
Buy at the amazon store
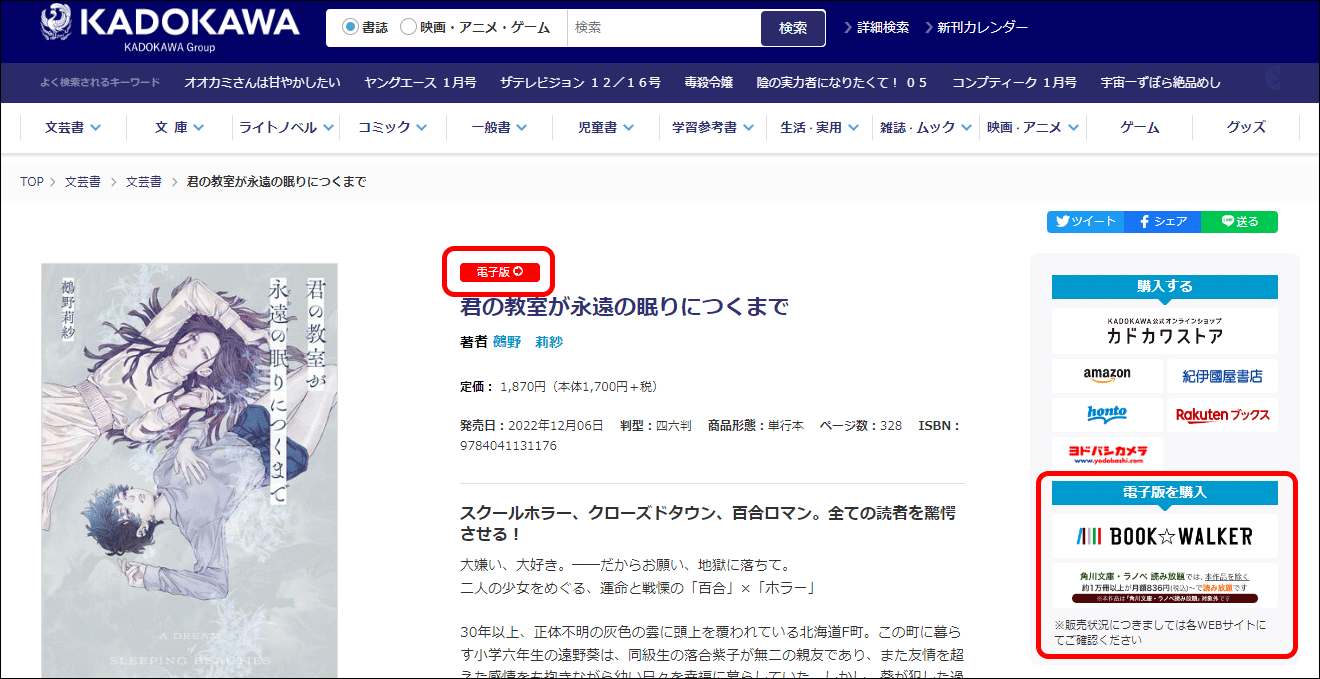click(1107, 376)
